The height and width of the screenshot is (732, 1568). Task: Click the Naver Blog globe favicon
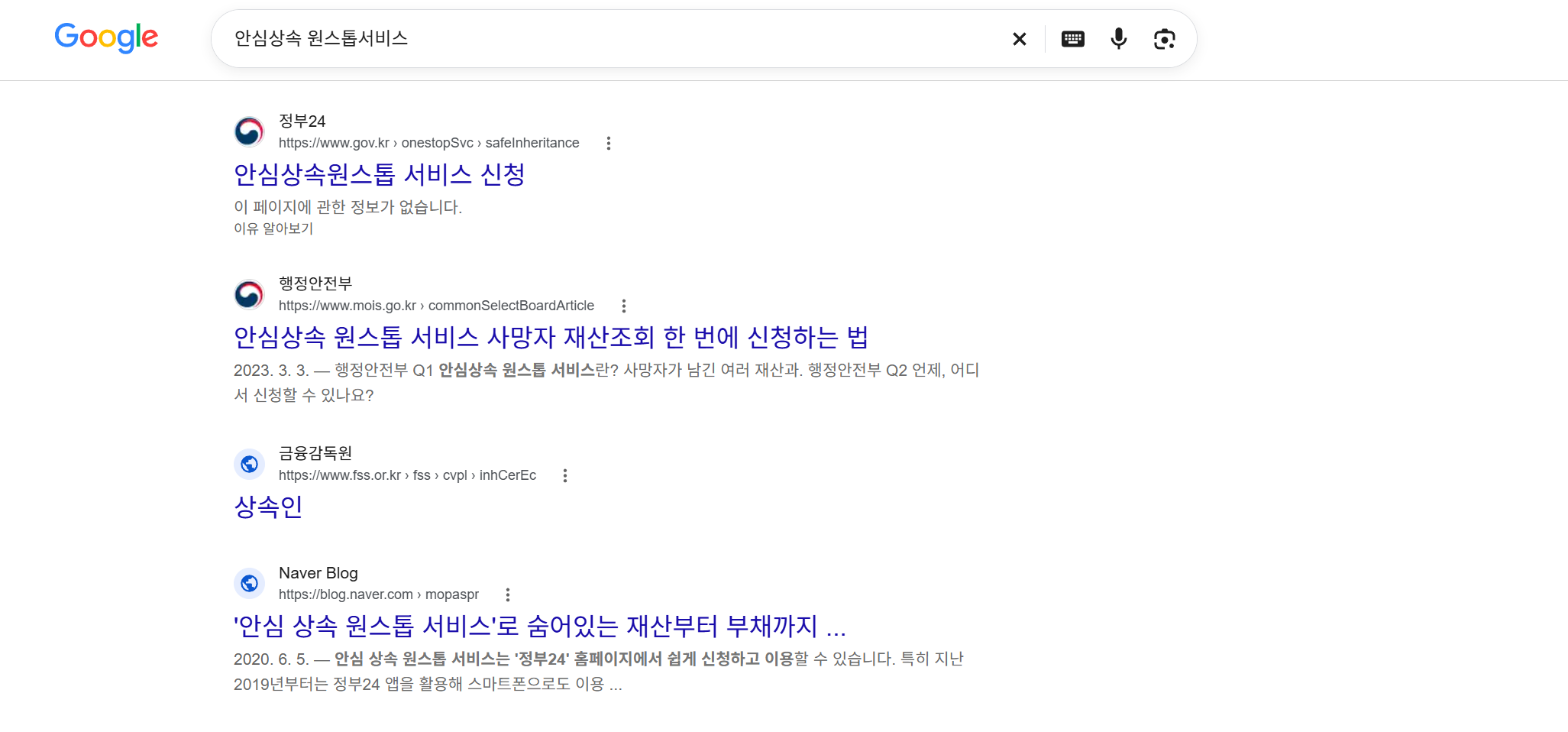(249, 583)
